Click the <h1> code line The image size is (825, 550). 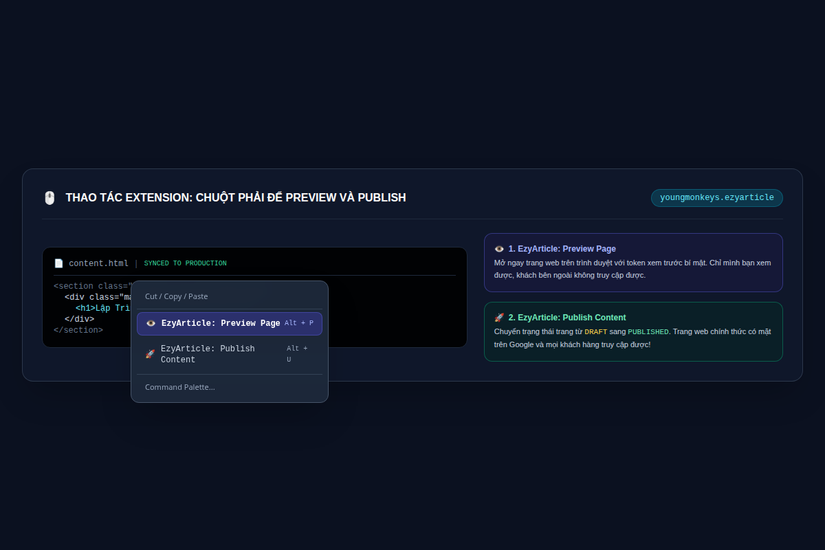(x=103, y=308)
